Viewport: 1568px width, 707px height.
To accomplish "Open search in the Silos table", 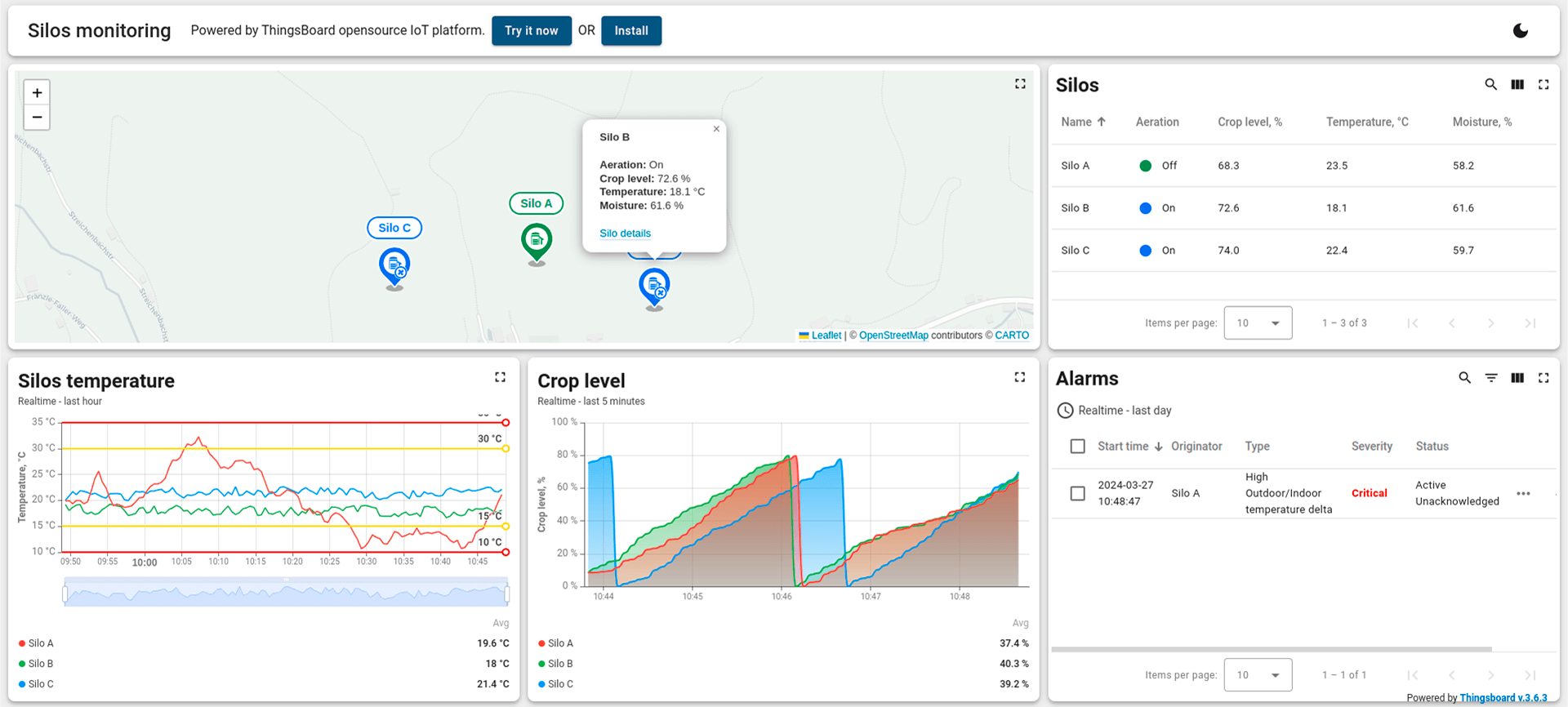I will point(1490,85).
